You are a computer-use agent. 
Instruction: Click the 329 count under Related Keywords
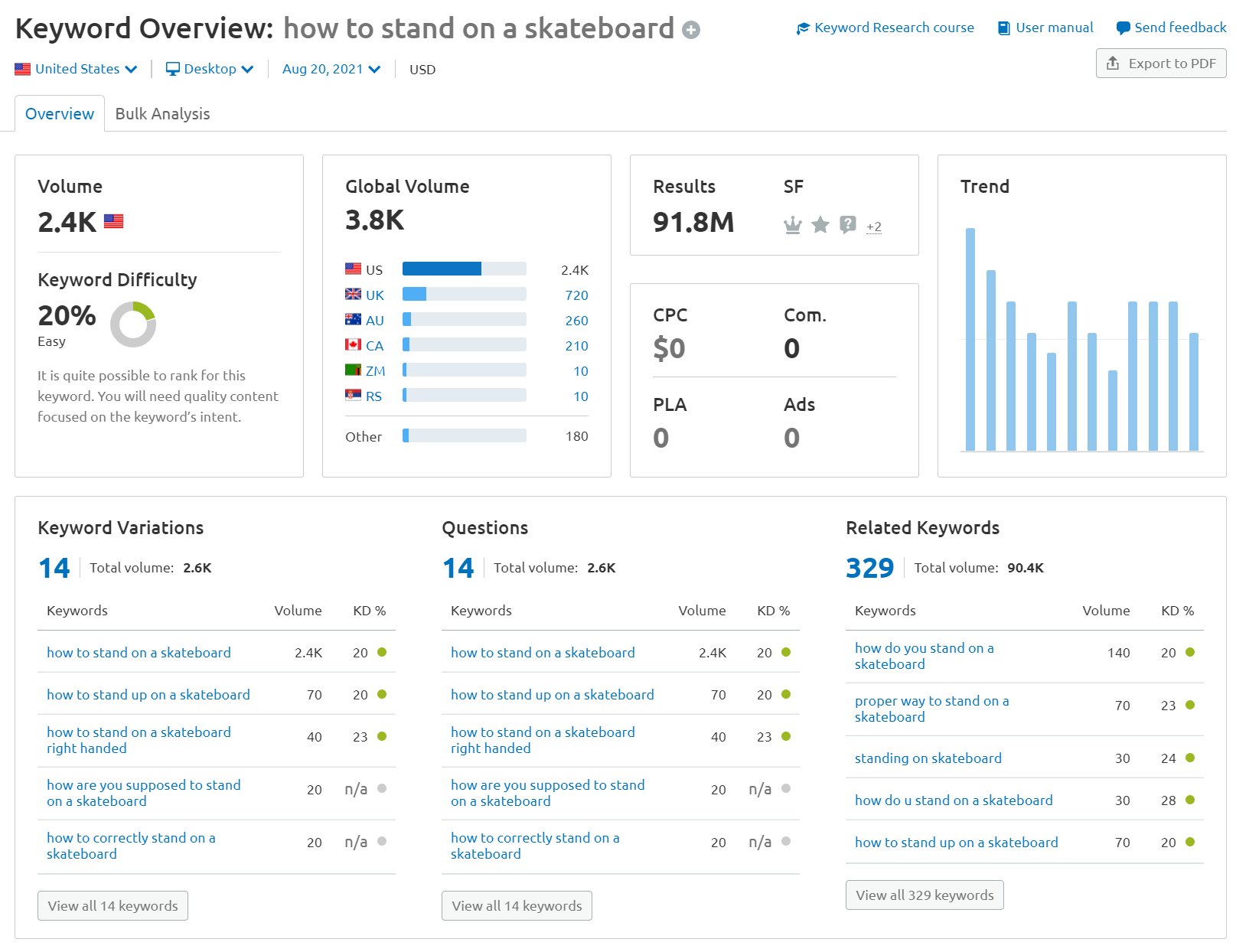870,568
